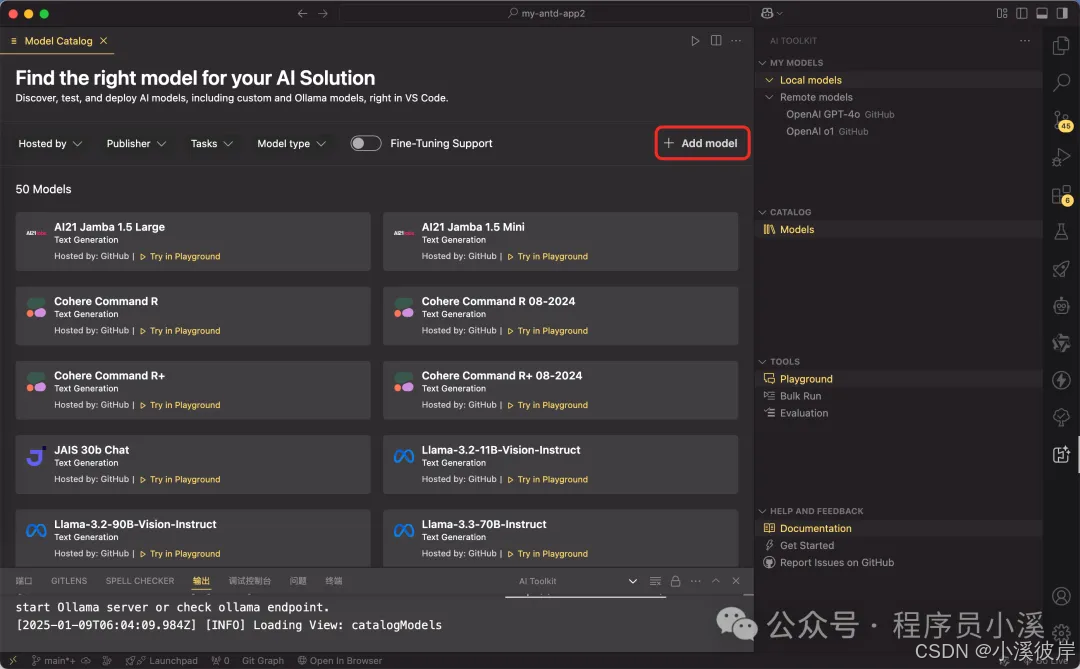
Task: Enable the Playground tool under TOOLS
Action: (805, 379)
